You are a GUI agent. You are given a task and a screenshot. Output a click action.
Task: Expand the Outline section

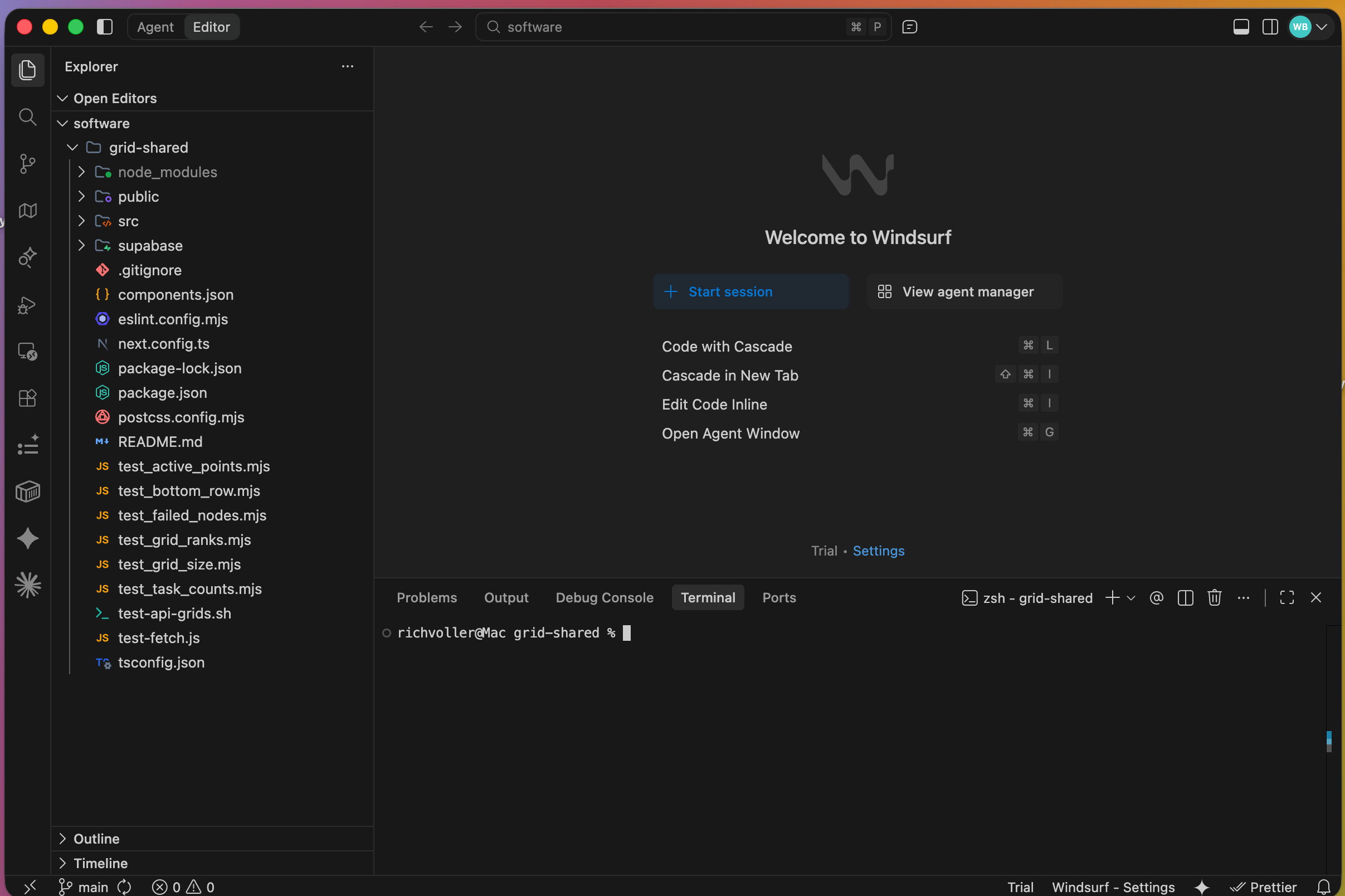tap(63, 839)
